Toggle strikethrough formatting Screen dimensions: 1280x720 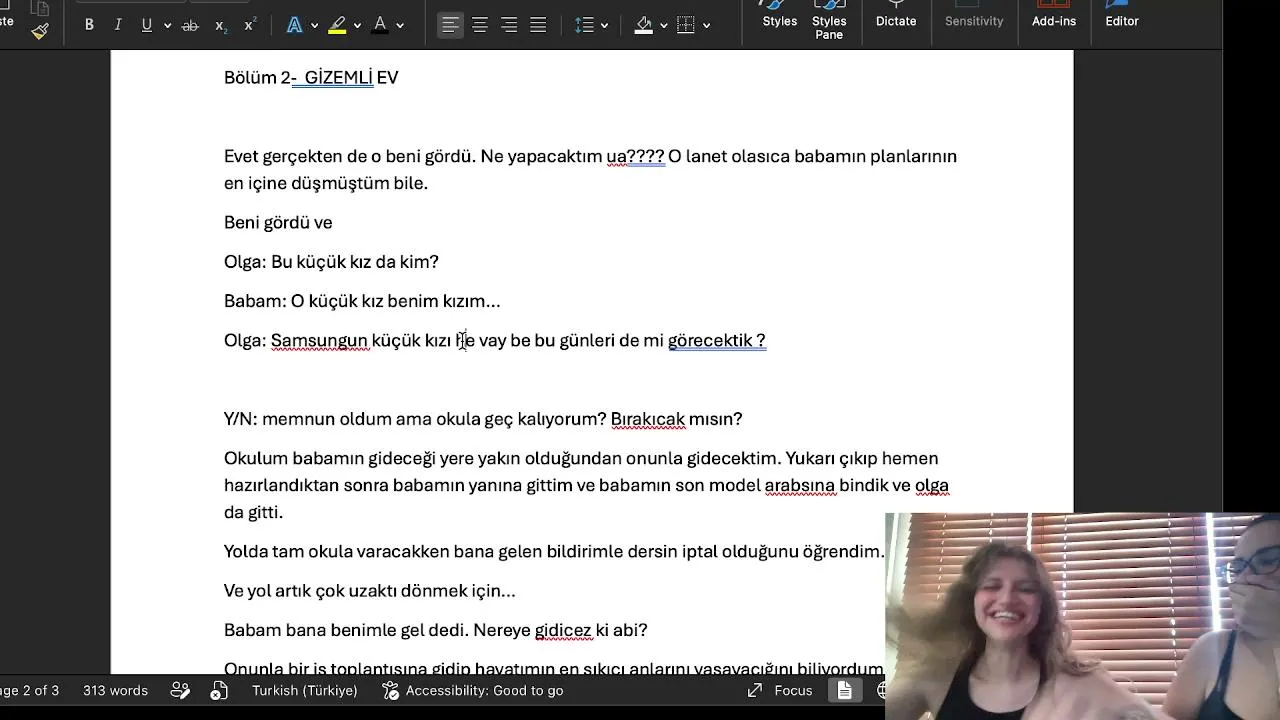coord(190,25)
